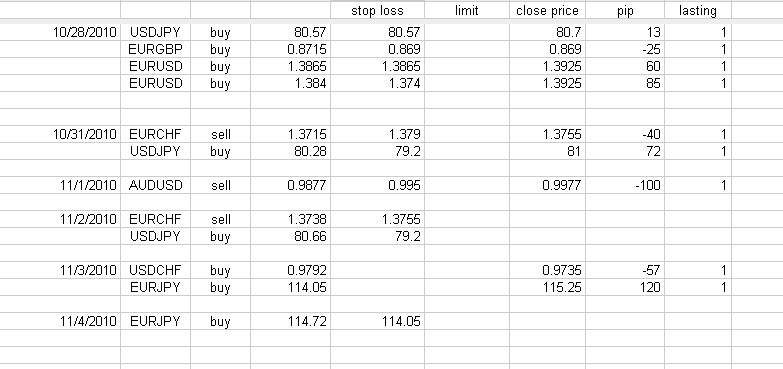Click the AUDUSD pair cell
The image size is (783, 369).
click(155, 185)
